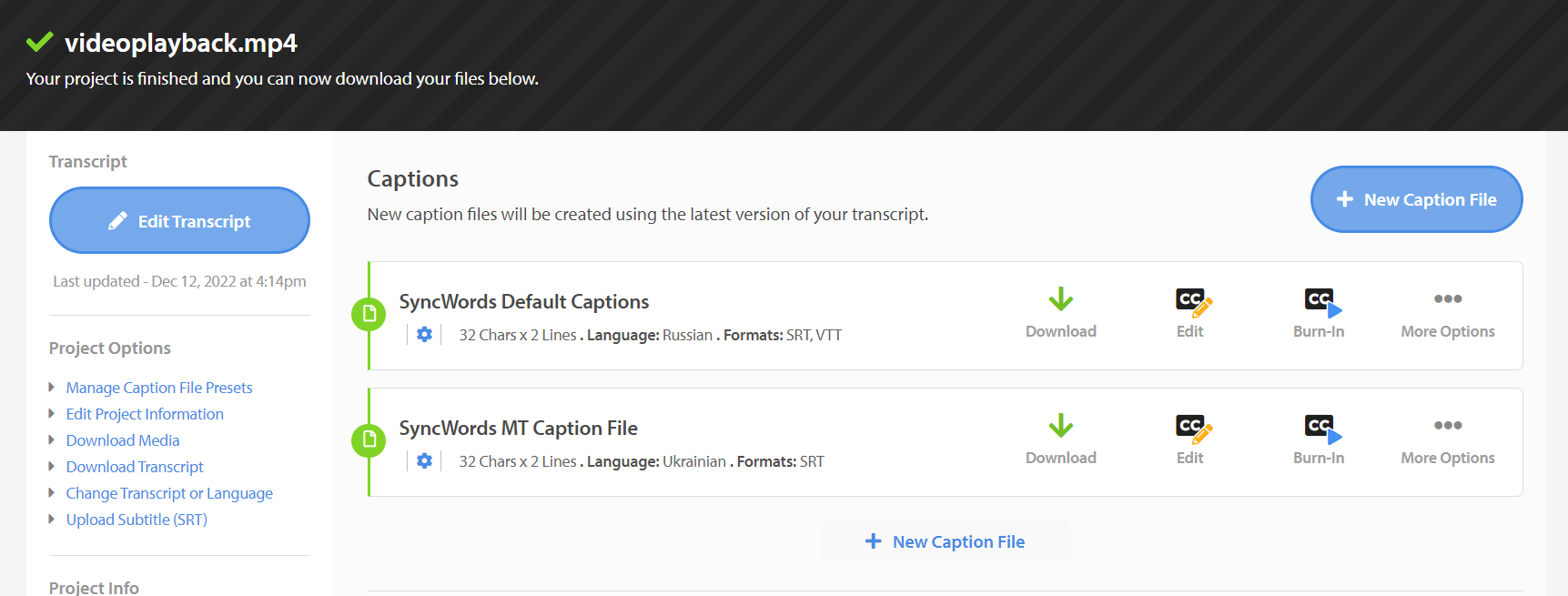Click the SyncWords Default Captions title
The width and height of the screenshot is (1568, 596).
click(x=524, y=301)
